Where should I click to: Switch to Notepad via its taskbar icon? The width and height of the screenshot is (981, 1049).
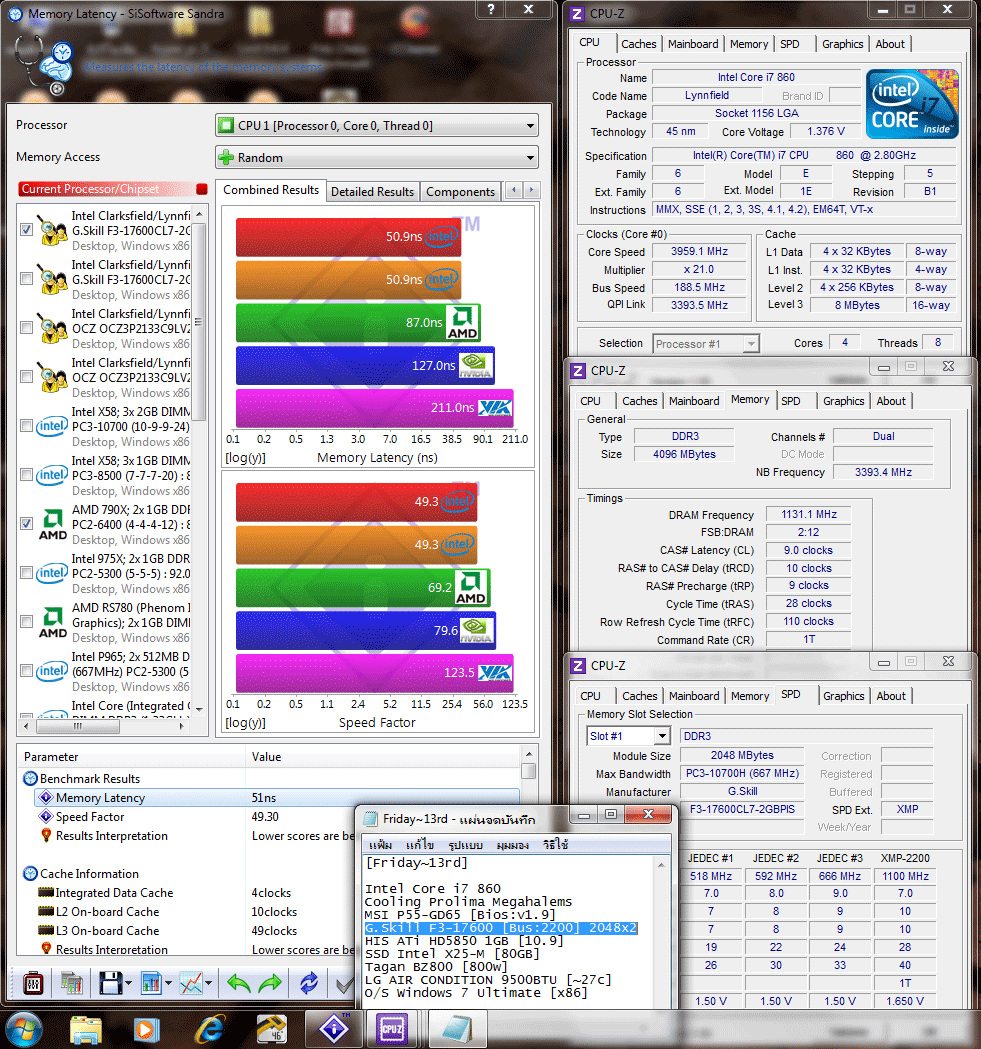[x=458, y=1029]
